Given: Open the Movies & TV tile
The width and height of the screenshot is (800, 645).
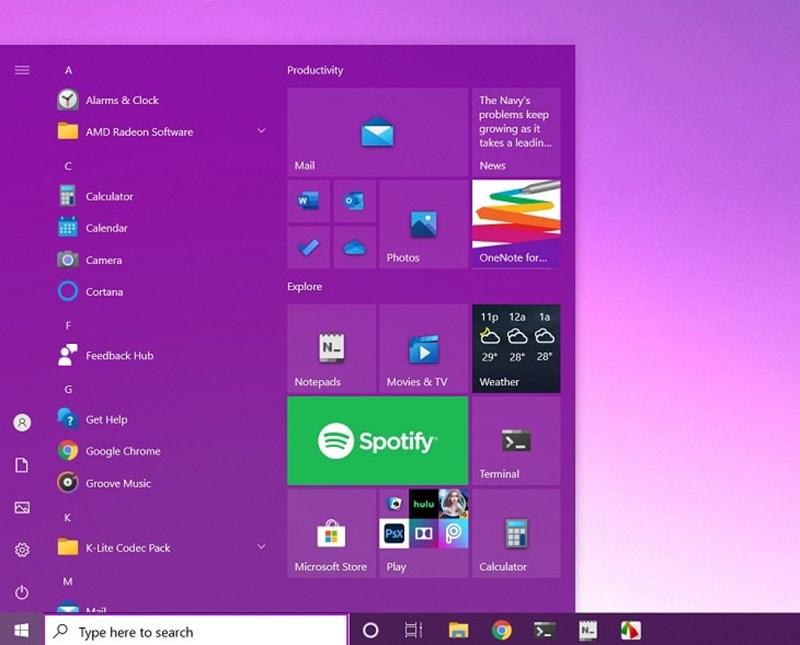Looking at the screenshot, I should click(x=423, y=349).
